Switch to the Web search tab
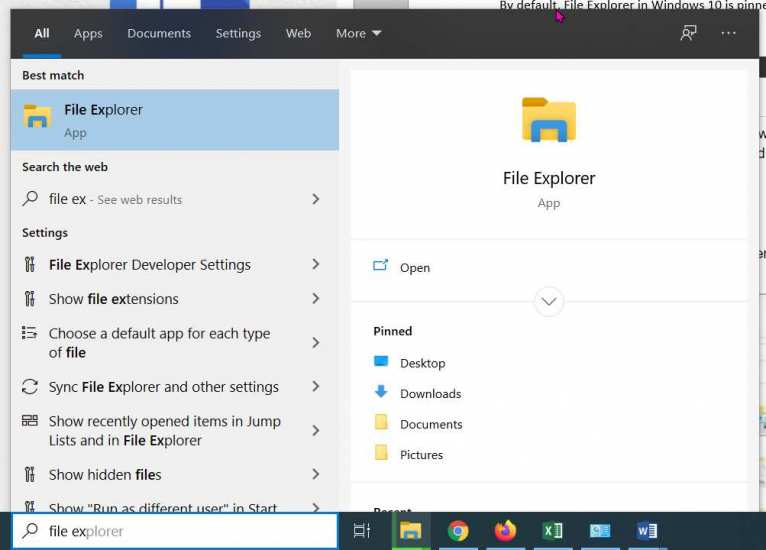This screenshot has width=766, height=550. coord(298,33)
